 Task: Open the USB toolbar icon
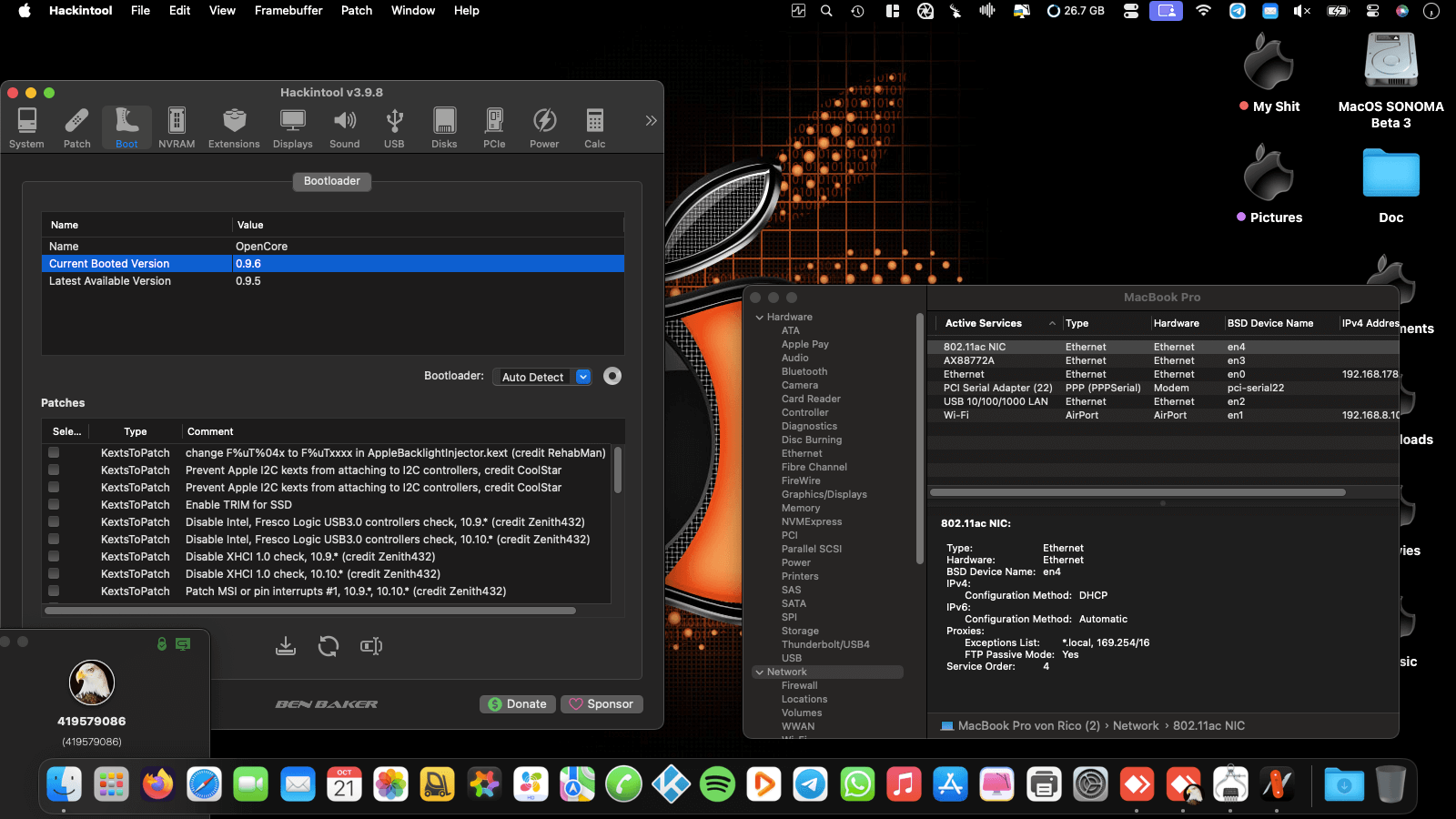click(x=394, y=127)
